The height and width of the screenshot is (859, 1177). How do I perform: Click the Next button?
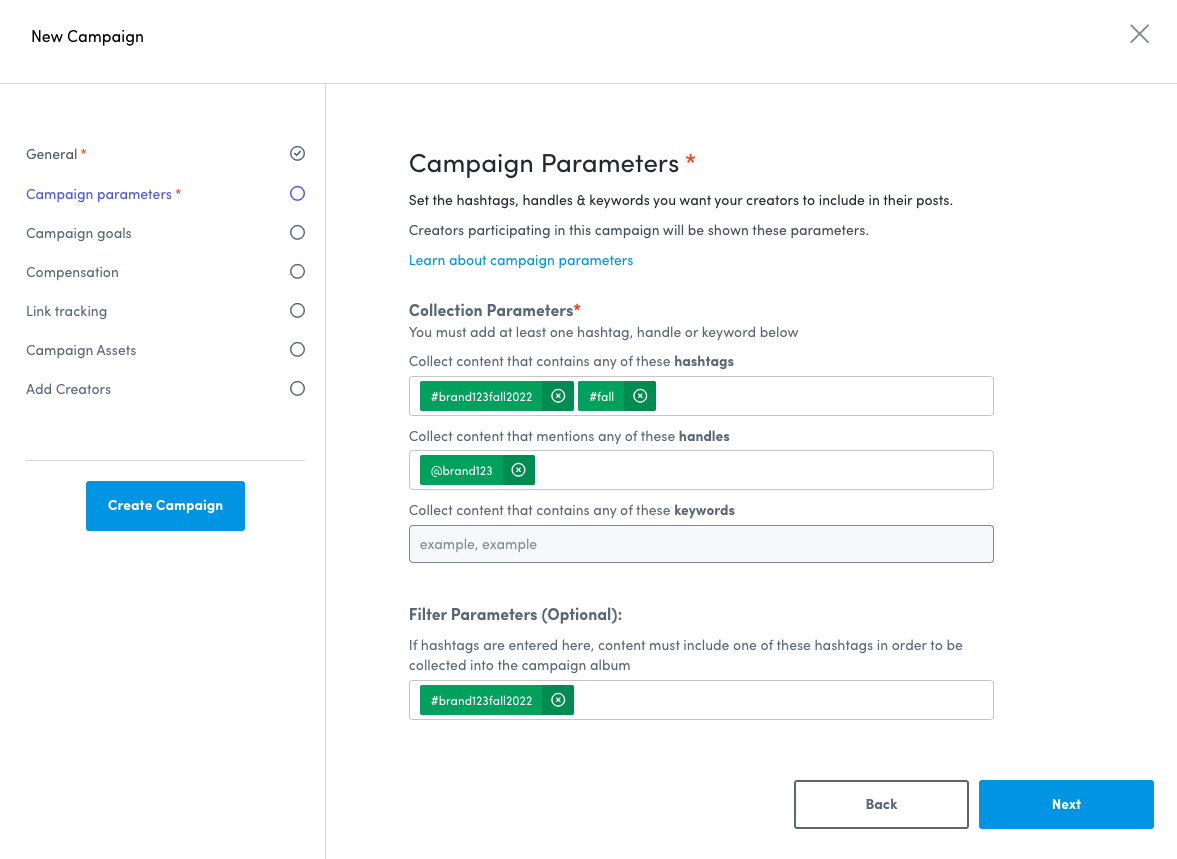point(1066,804)
